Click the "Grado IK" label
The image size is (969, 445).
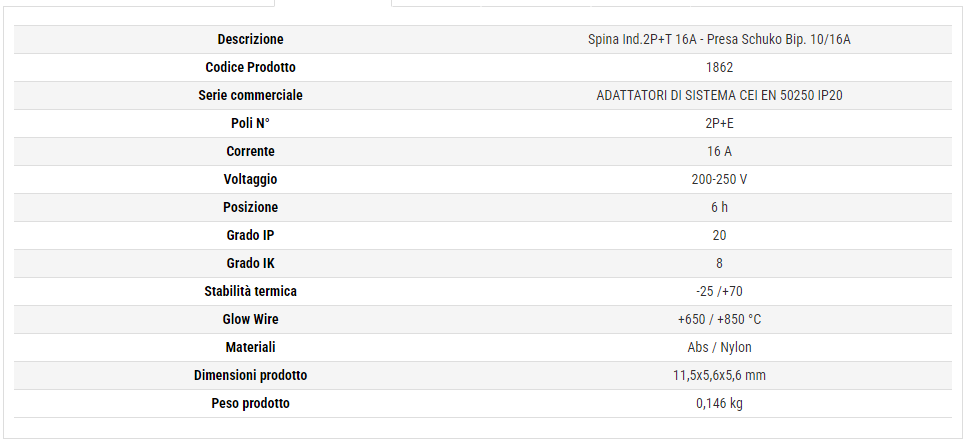point(250,263)
